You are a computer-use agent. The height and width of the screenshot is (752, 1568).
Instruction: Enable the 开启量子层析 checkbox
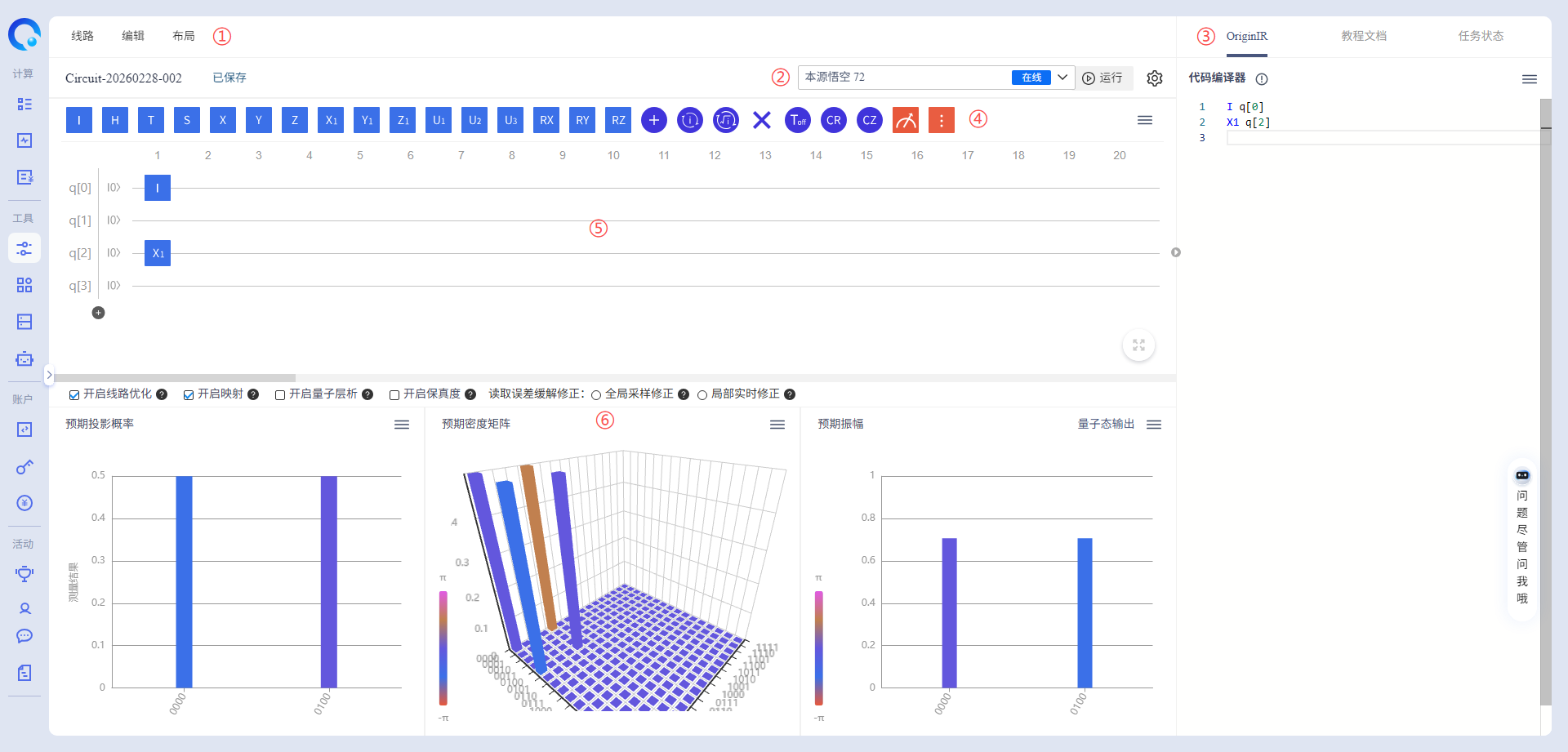(x=280, y=395)
